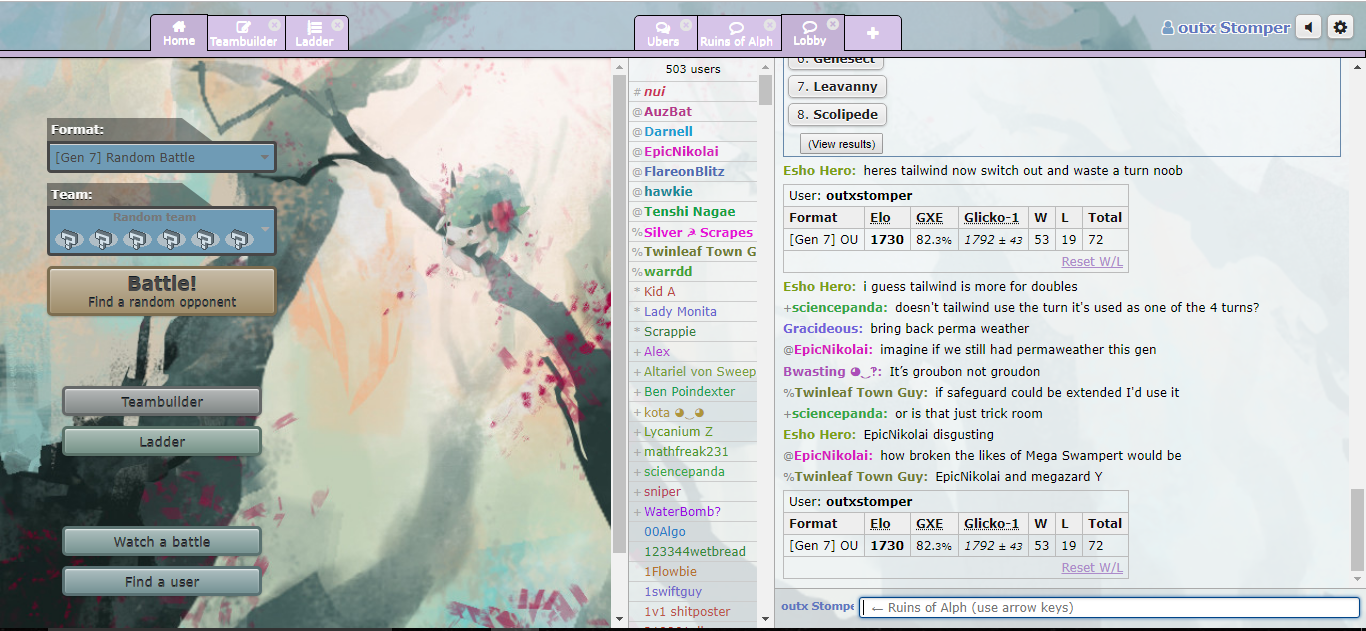Screen dimensions: 1366x631
Task: Click the plus icon to join a room
Action: coord(872,33)
